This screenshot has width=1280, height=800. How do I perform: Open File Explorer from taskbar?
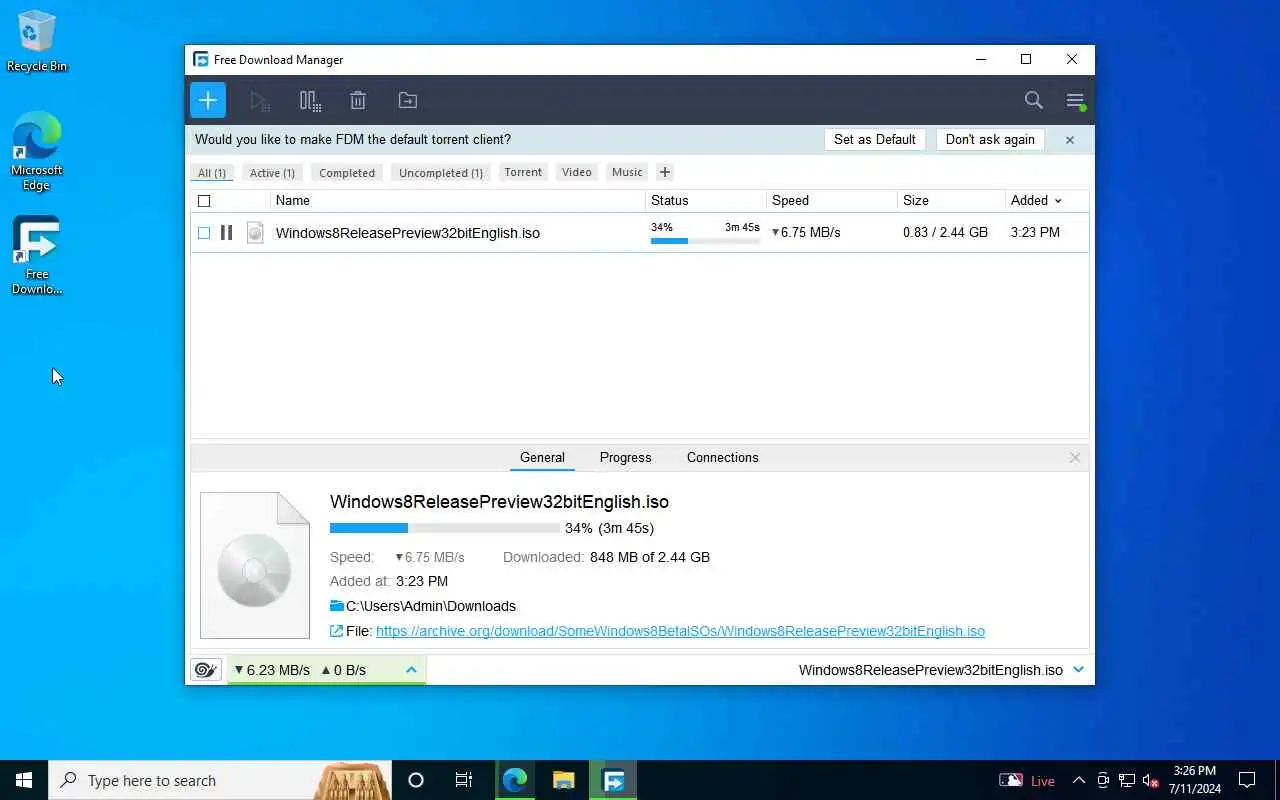(564, 780)
